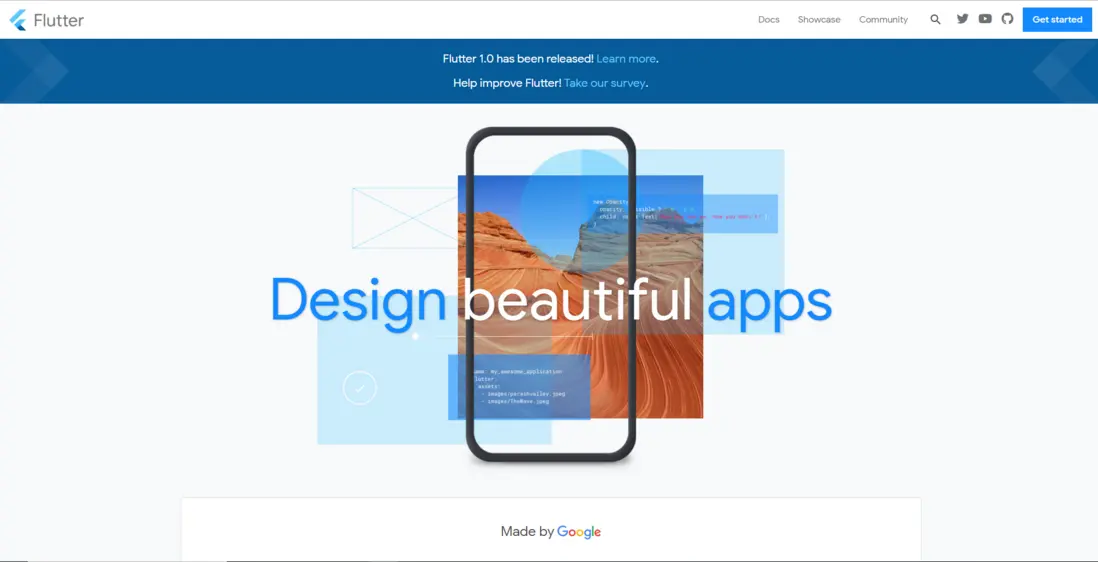Open the search magnifier icon

tap(935, 20)
